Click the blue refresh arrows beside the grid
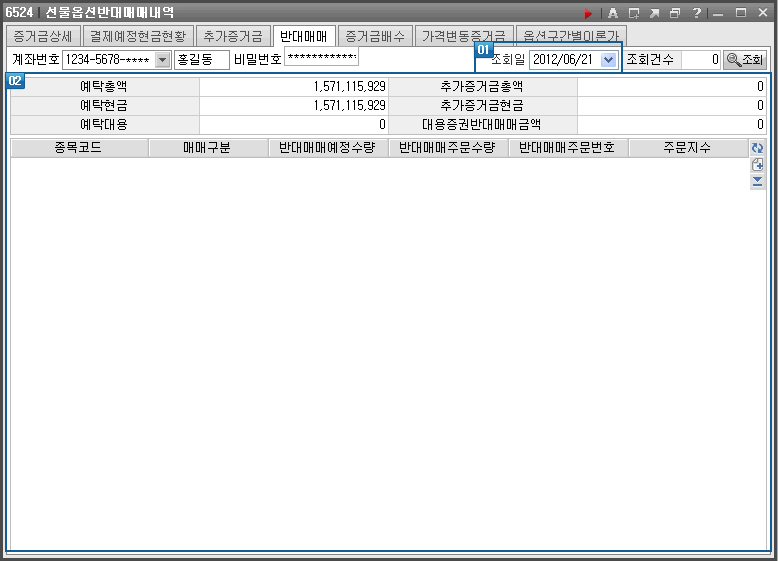The height and width of the screenshot is (561, 778). [x=757, y=148]
